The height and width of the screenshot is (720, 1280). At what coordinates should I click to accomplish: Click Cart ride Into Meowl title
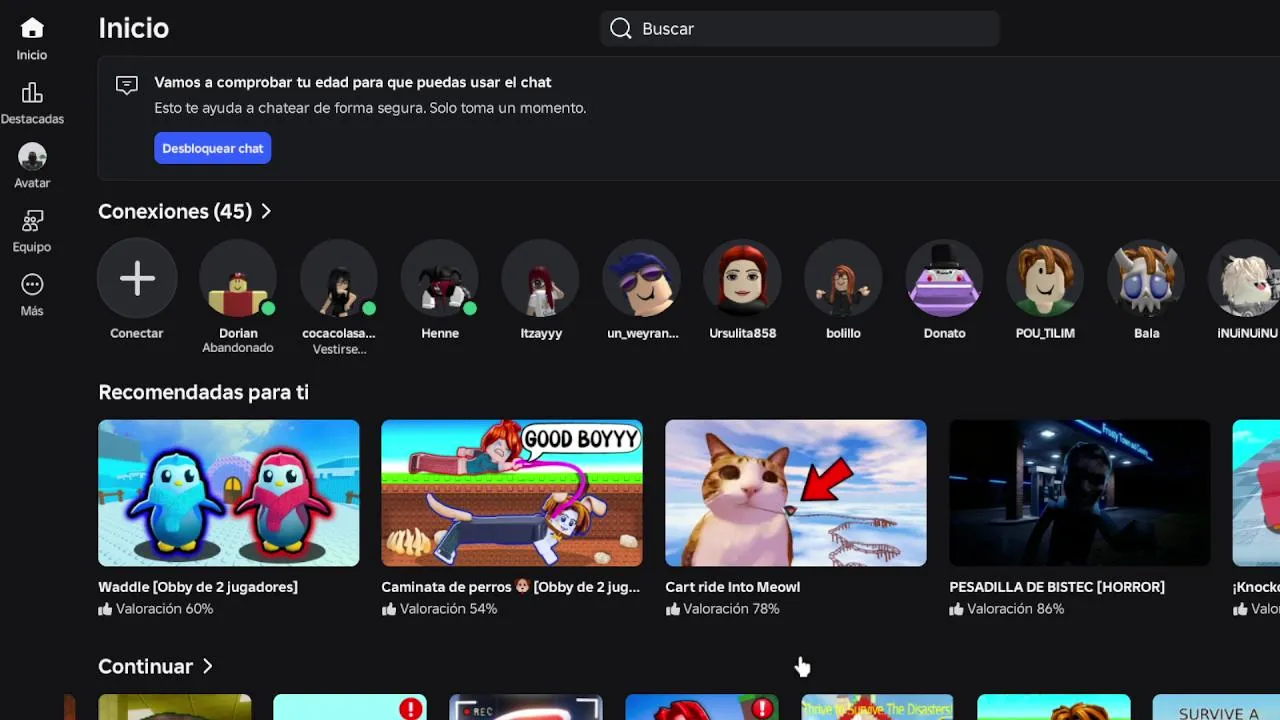coord(732,587)
